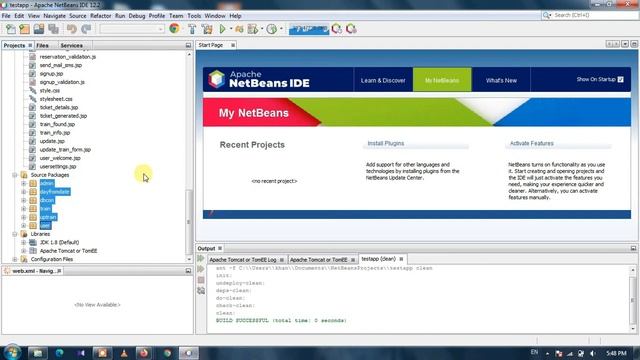Image resolution: width=640 pixels, height=360 pixels.
Task: Select the Apache Tomcat or TomEE Log tab
Action: (x=243, y=260)
